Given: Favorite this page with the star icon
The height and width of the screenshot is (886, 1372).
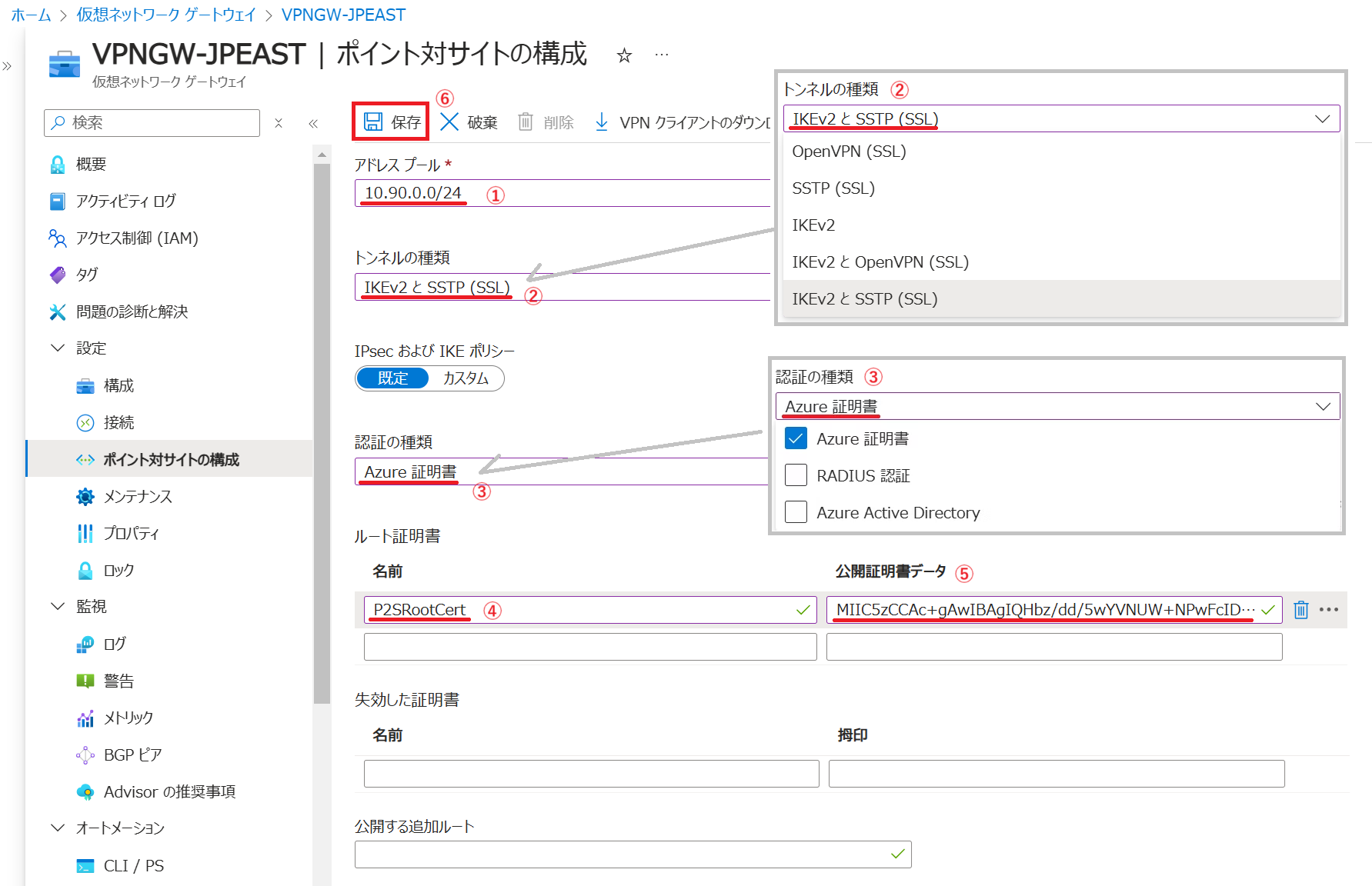Looking at the screenshot, I should pos(624,55).
